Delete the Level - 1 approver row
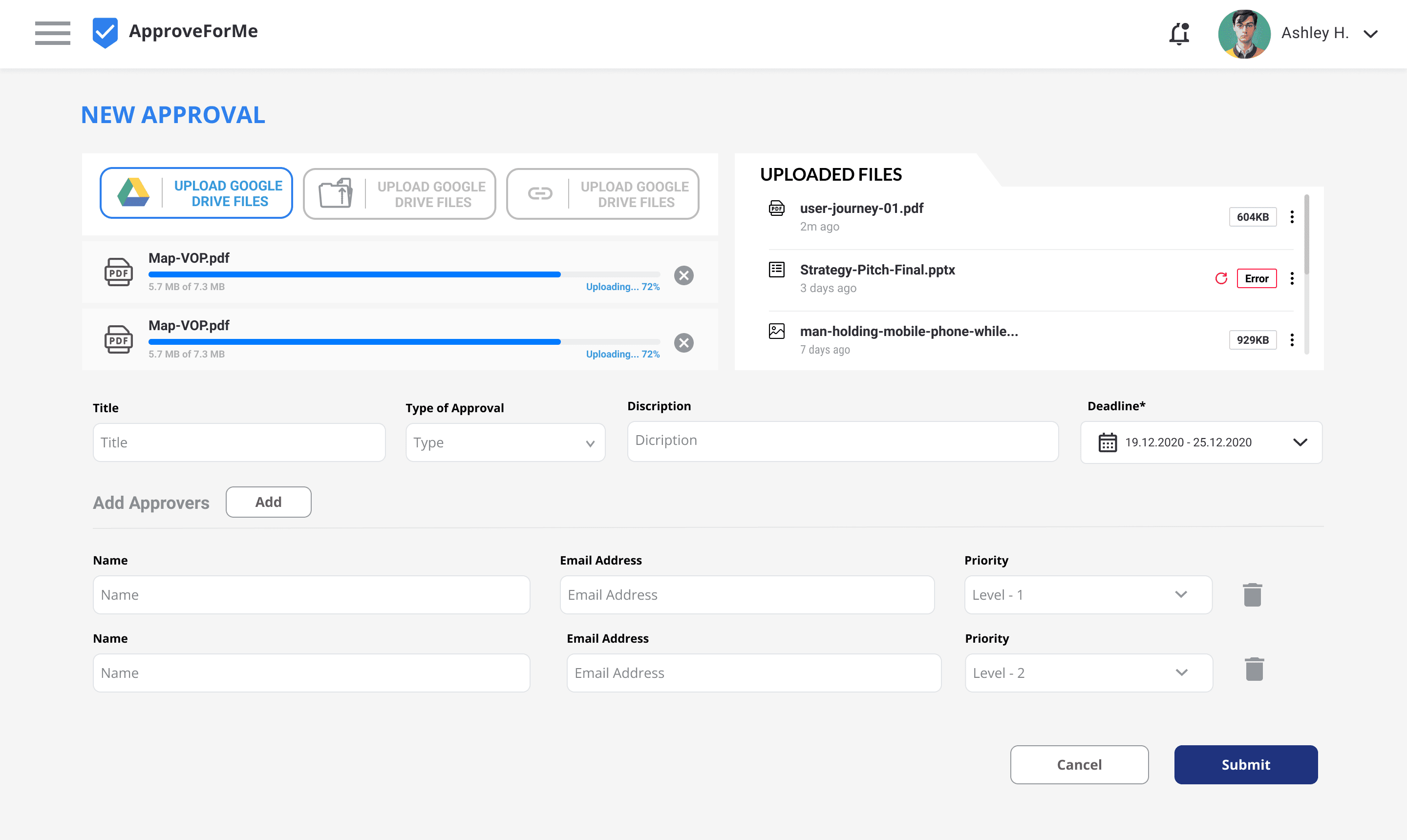Screen dimensions: 1407x840 [x=1252, y=595]
